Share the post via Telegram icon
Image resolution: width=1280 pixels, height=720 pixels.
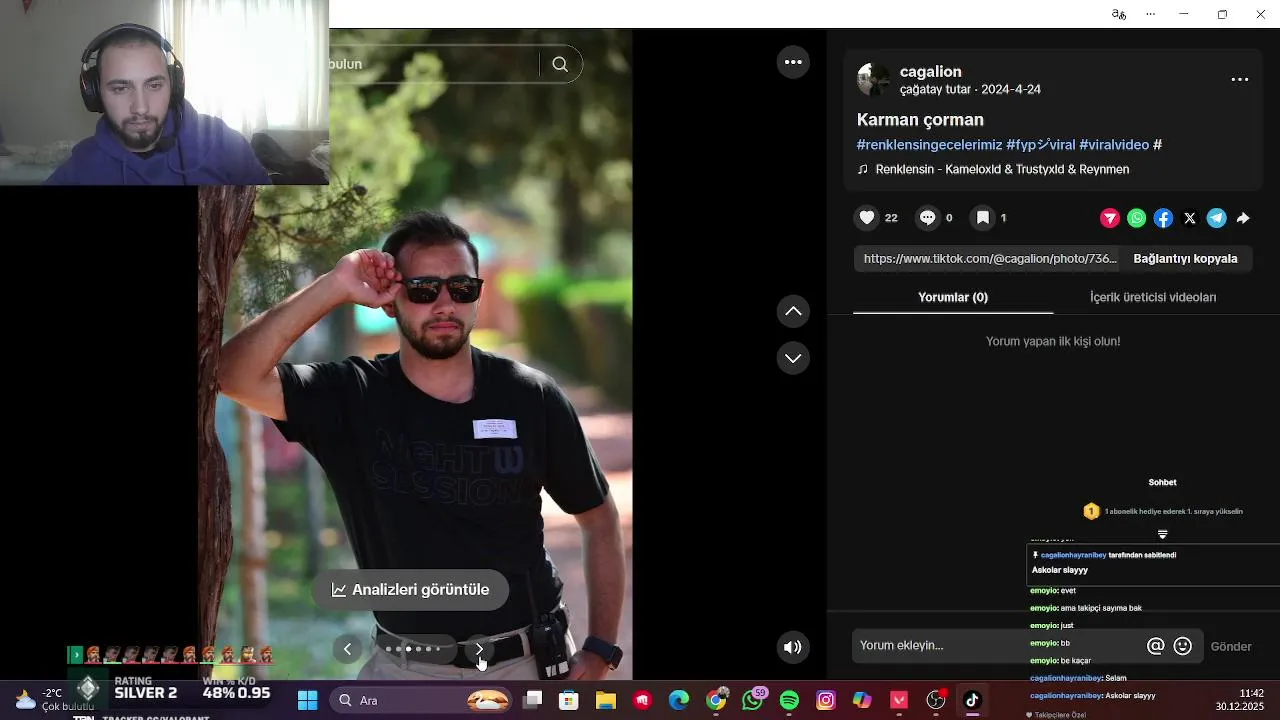pos(1216,218)
